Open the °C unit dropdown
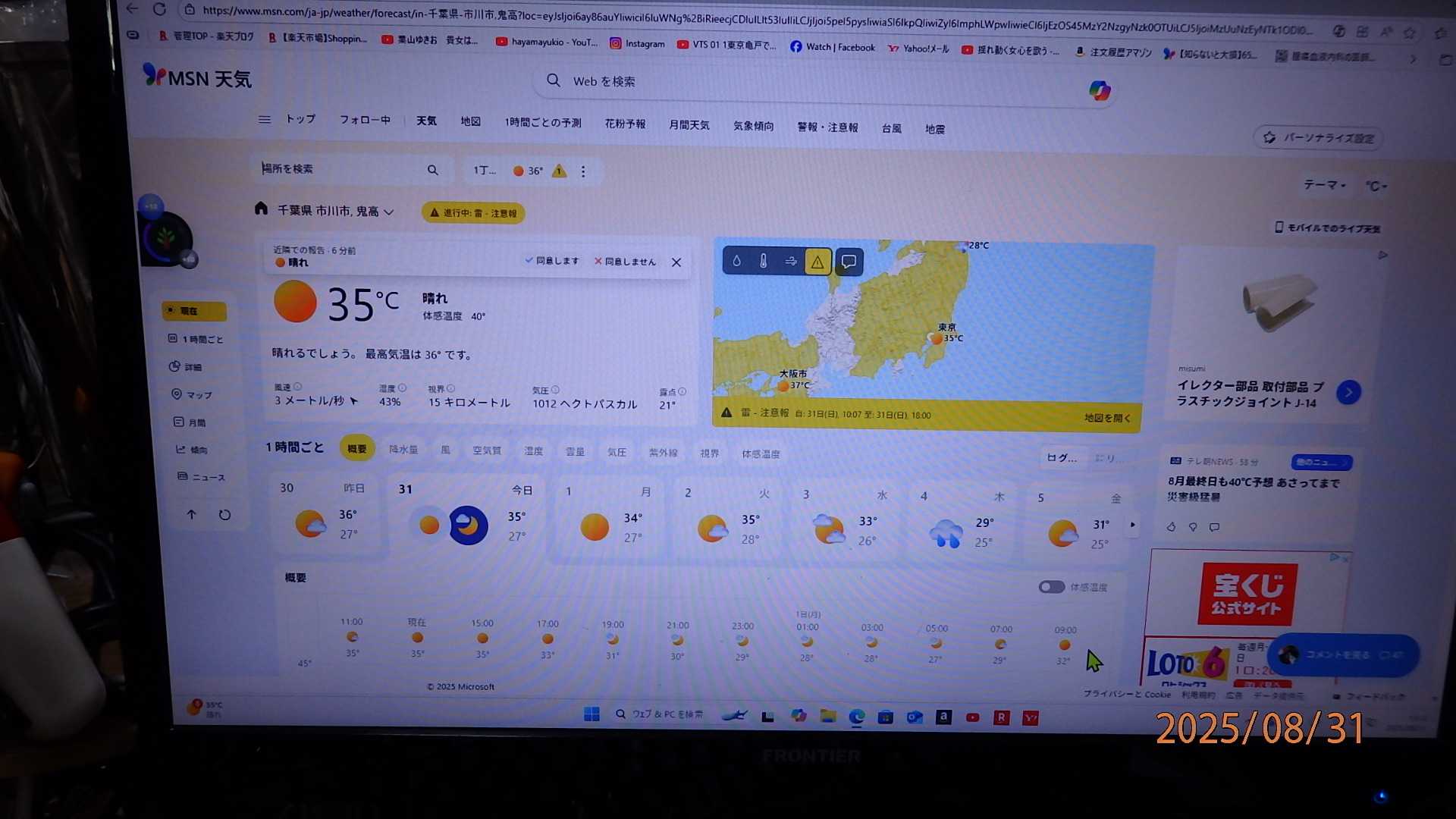 [1376, 187]
